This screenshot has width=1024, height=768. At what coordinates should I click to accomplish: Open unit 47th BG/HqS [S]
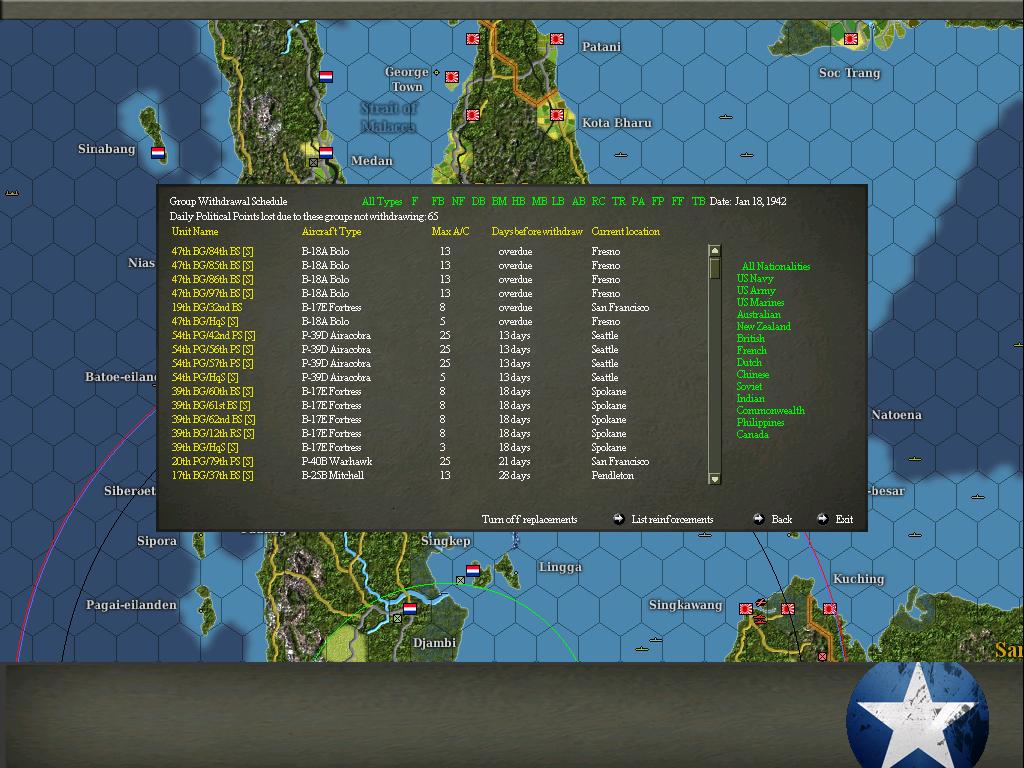pos(204,321)
